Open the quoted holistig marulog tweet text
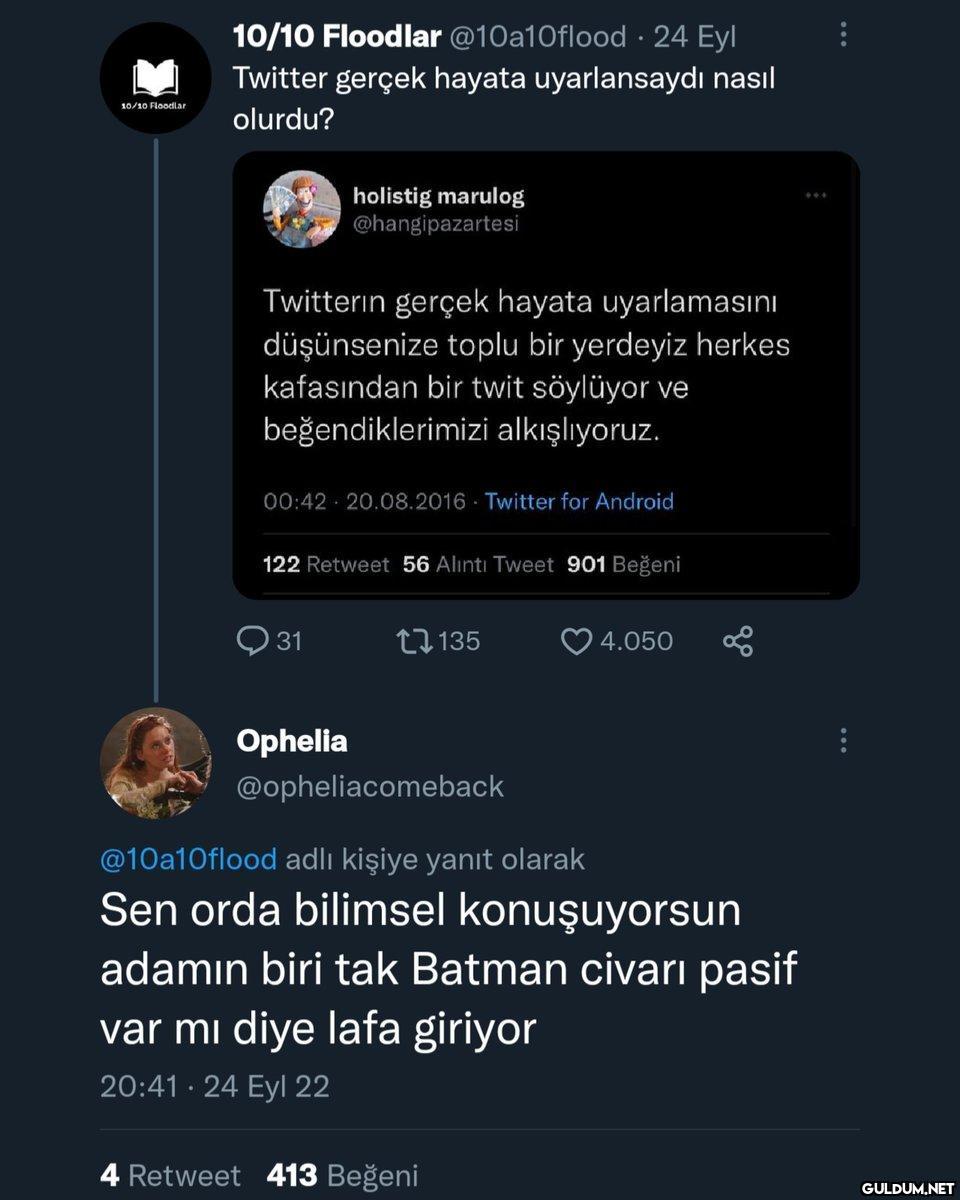The image size is (960, 1200). (527, 365)
